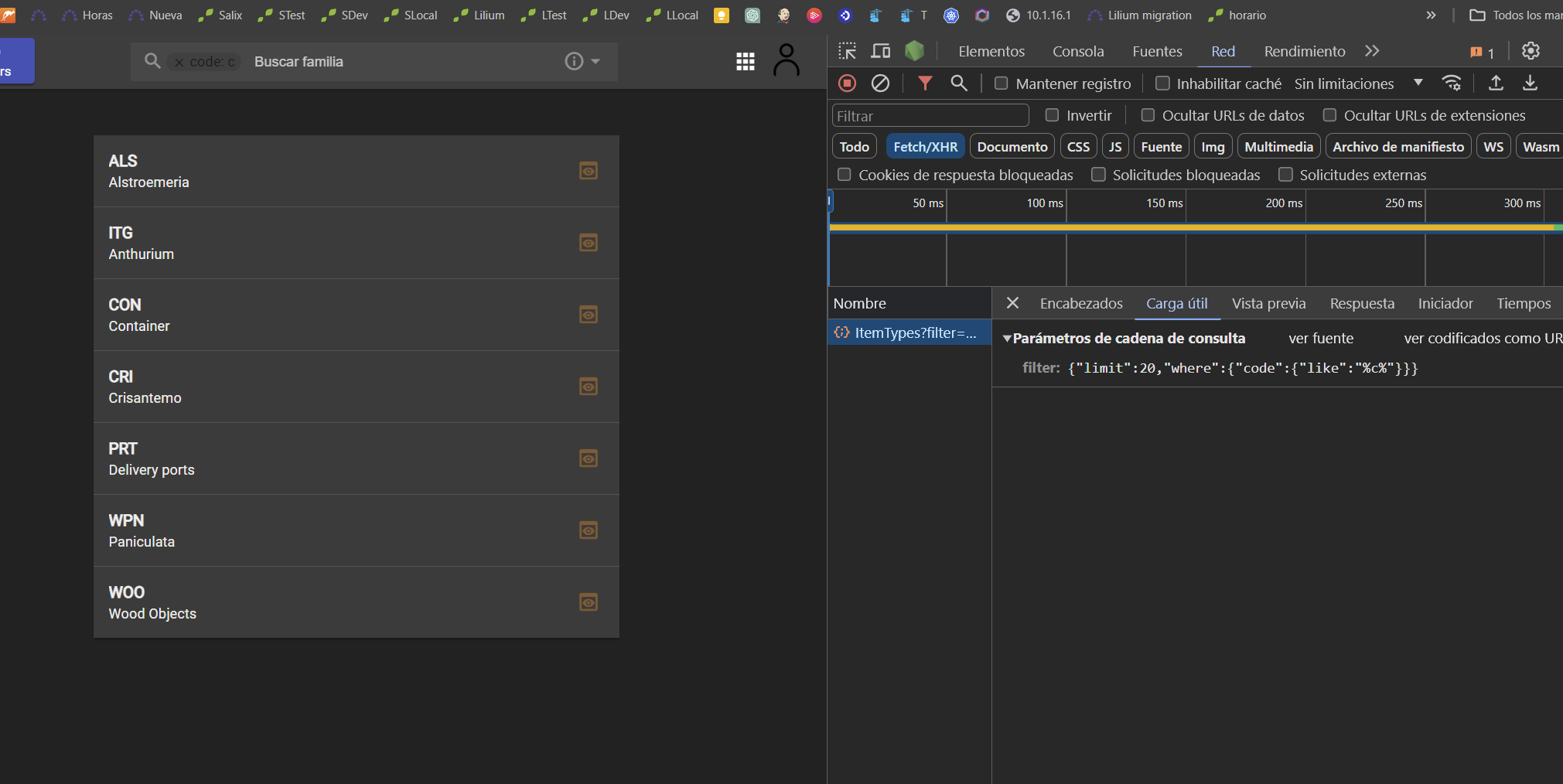Click into the Filtrar input field
This screenshot has width=1563, height=784.
tap(930, 115)
